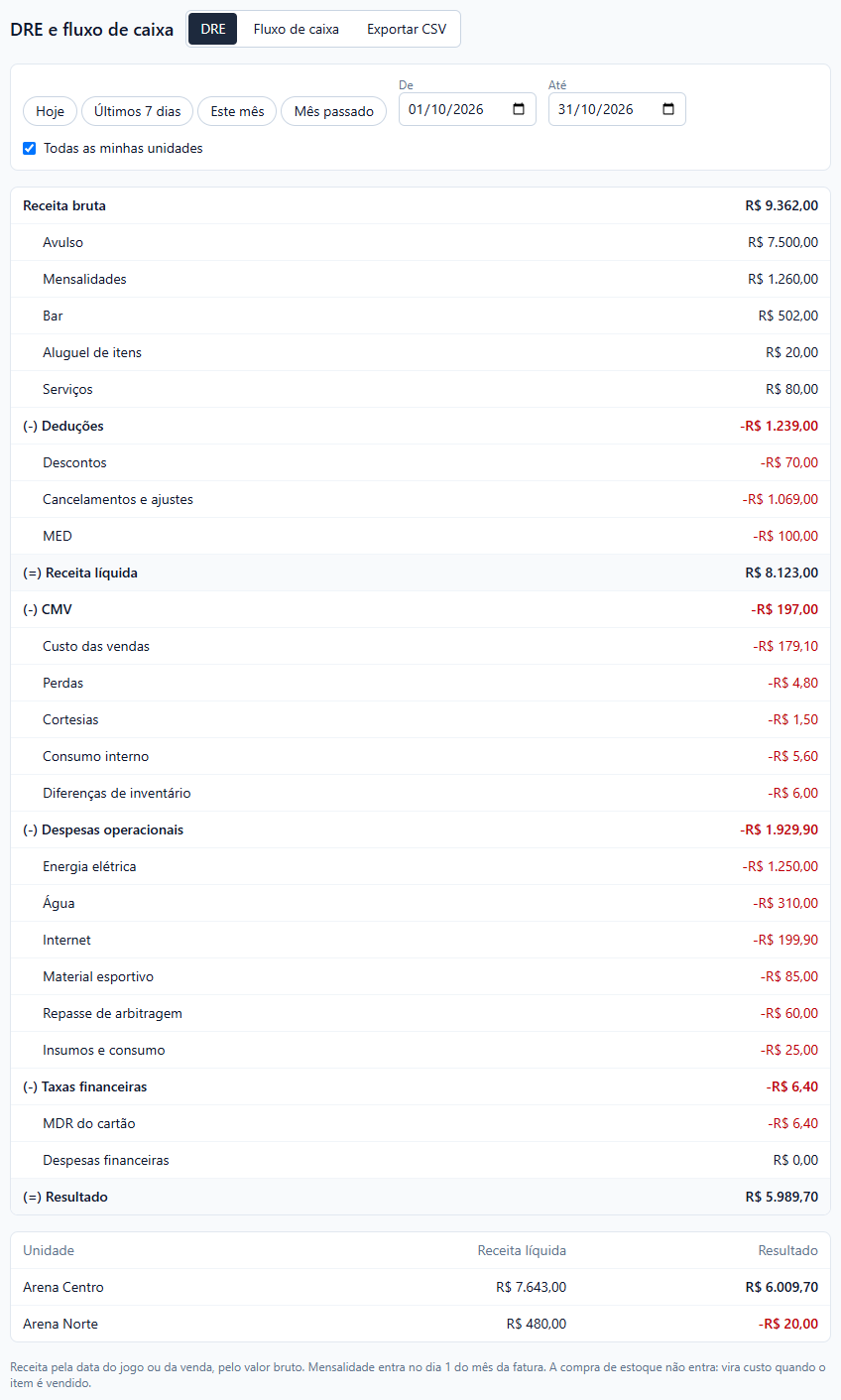Select the Taxas financeiras row
The height and width of the screenshot is (1400, 841).
pyautogui.click(x=420, y=1087)
